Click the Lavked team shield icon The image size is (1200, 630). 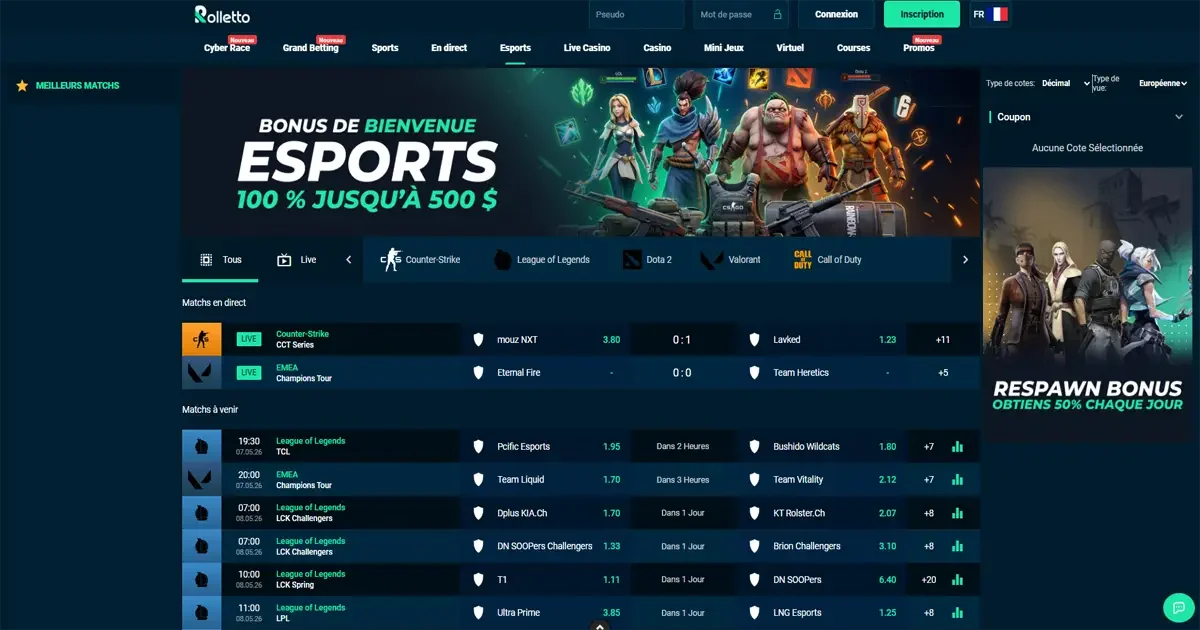pos(755,340)
